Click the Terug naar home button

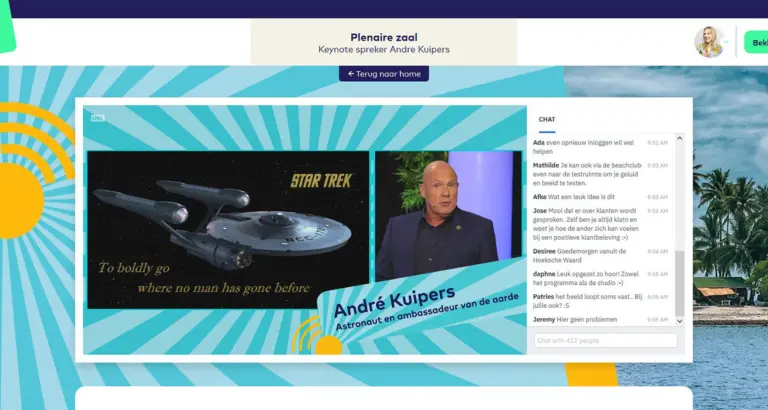[384, 73]
